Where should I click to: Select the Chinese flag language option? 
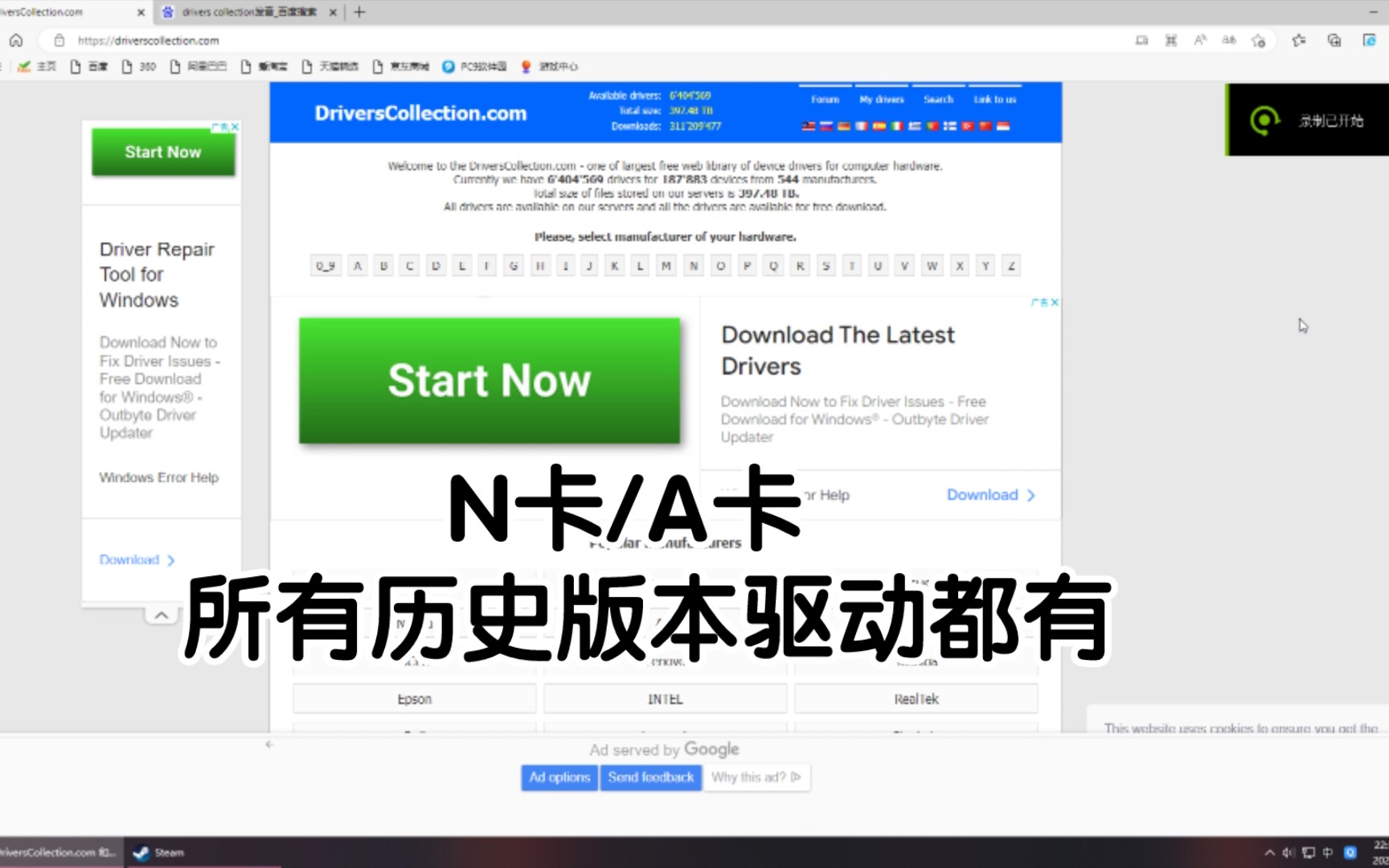coord(987,126)
